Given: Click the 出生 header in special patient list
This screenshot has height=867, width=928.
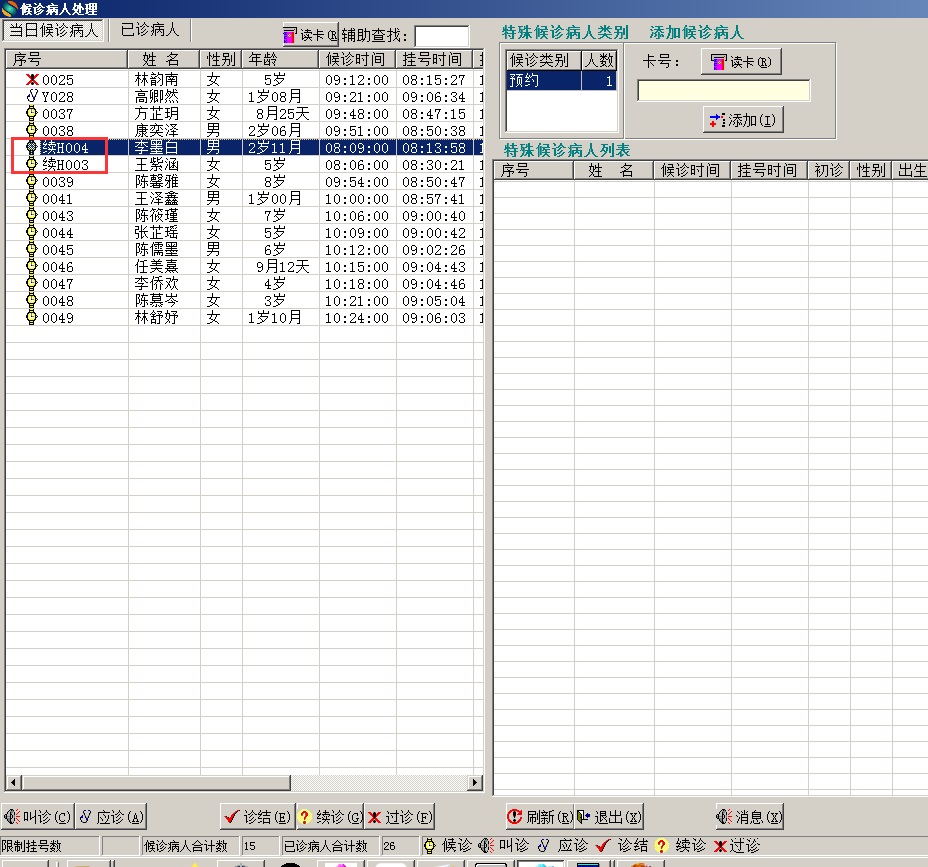Looking at the screenshot, I should coord(910,170).
